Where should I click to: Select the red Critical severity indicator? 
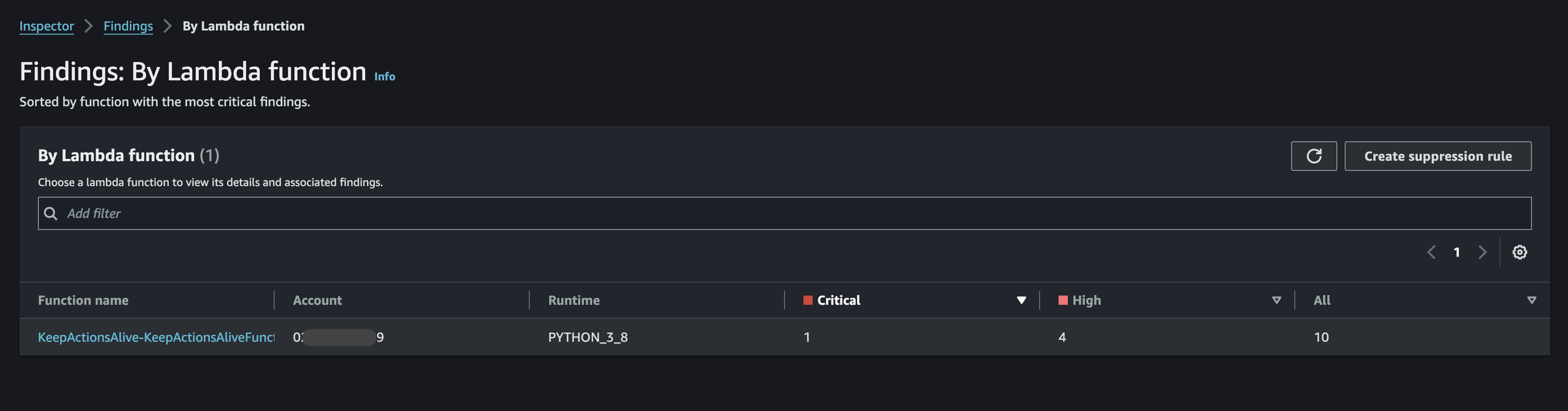point(807,299)
